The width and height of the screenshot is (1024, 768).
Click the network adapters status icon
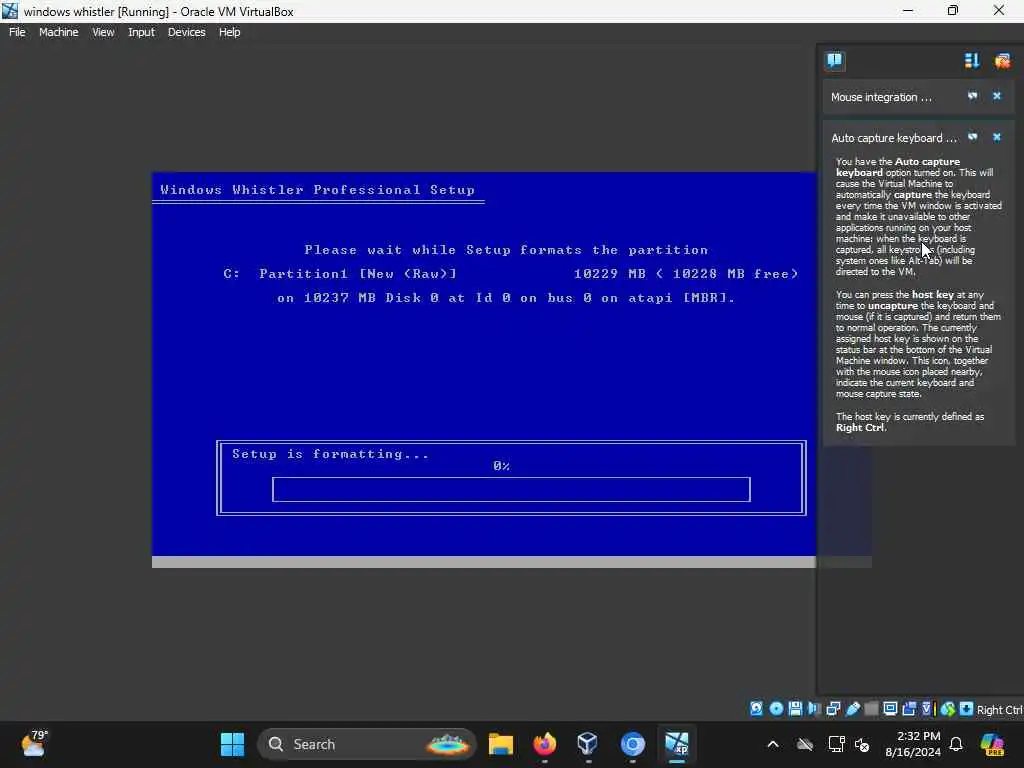(x=833, y=709)
